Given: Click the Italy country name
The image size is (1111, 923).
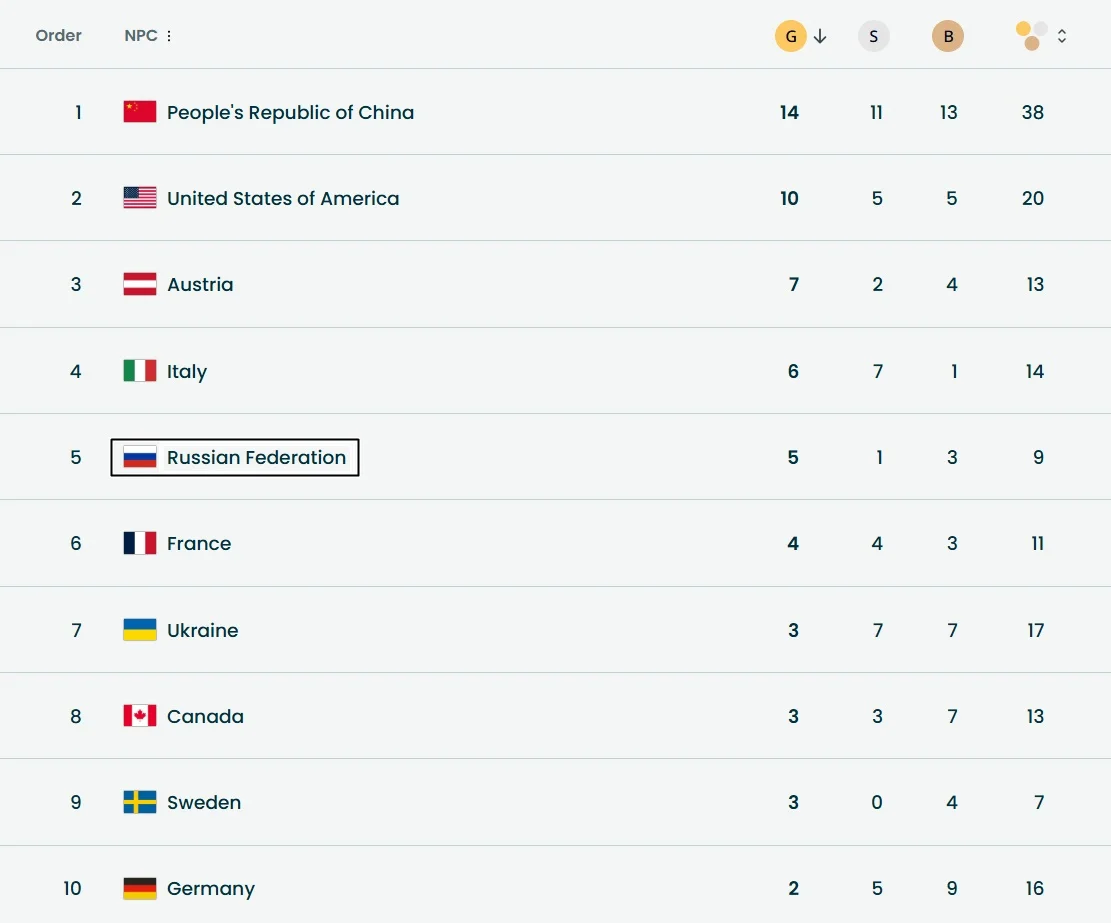Looking at the screenshot, I should [187, 371].
